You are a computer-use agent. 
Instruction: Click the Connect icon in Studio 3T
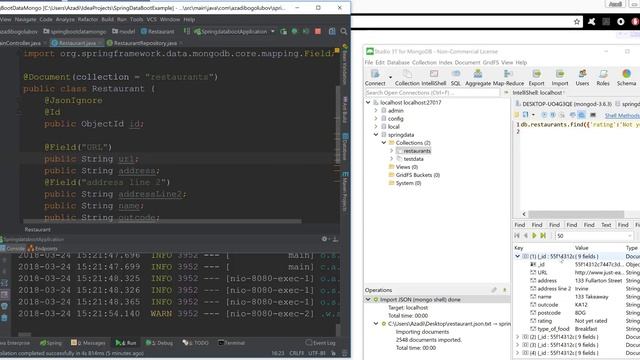[x=375, y=74]
